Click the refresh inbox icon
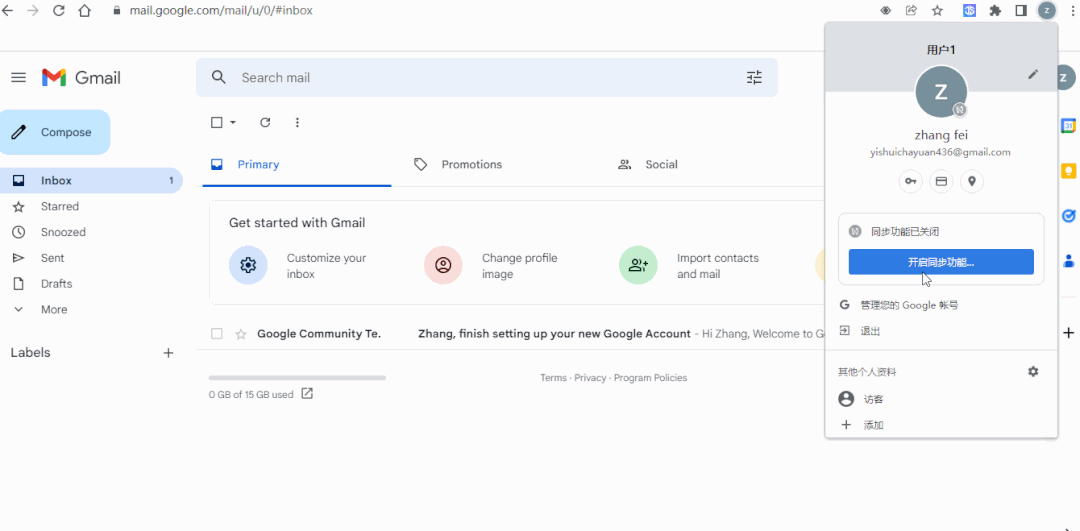 (x=265, y=123)
